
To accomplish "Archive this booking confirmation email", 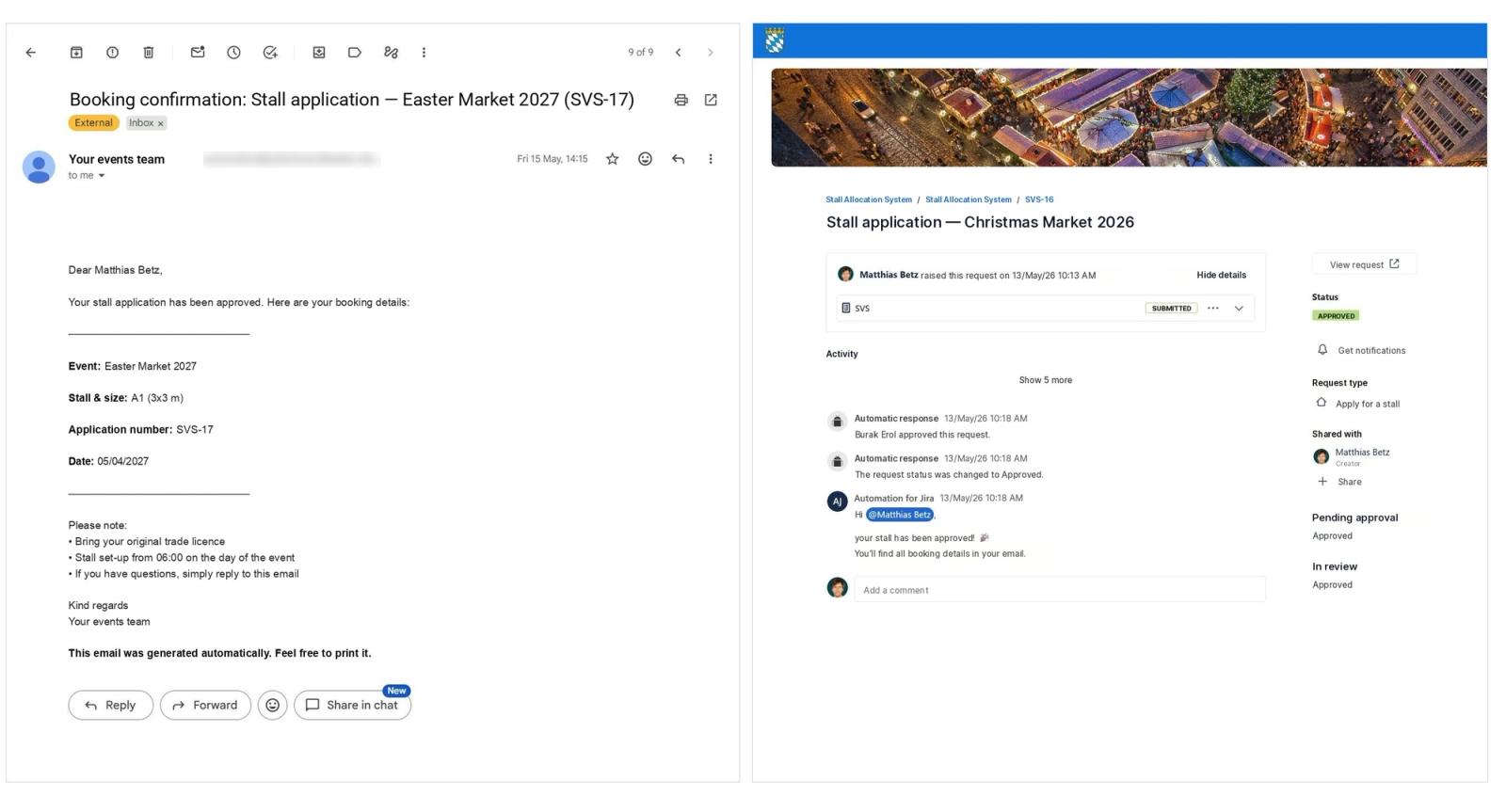I will 77,53.
